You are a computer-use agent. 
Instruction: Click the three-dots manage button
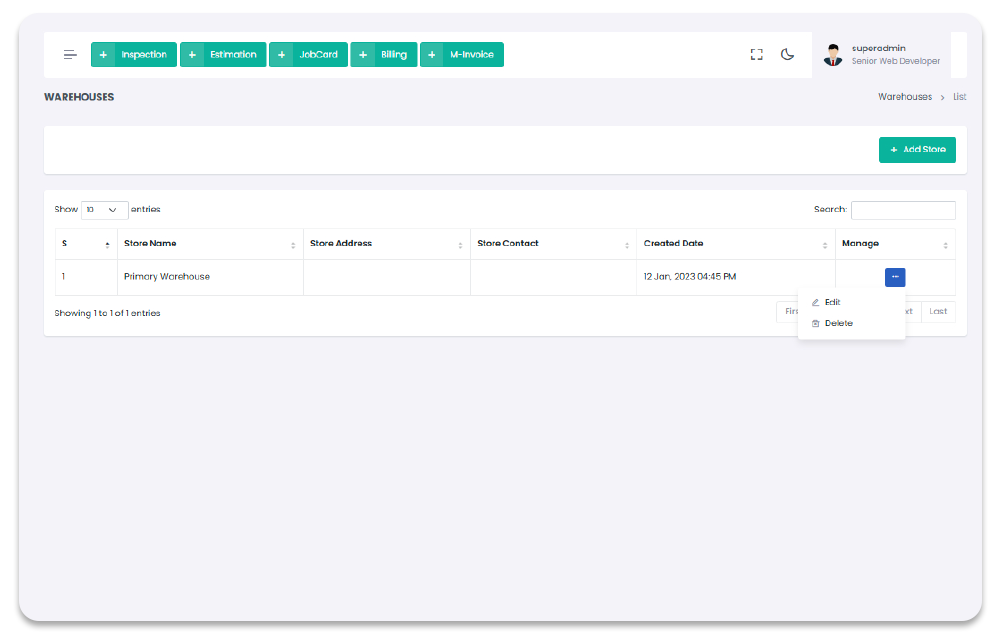click(x=895, y=277)
